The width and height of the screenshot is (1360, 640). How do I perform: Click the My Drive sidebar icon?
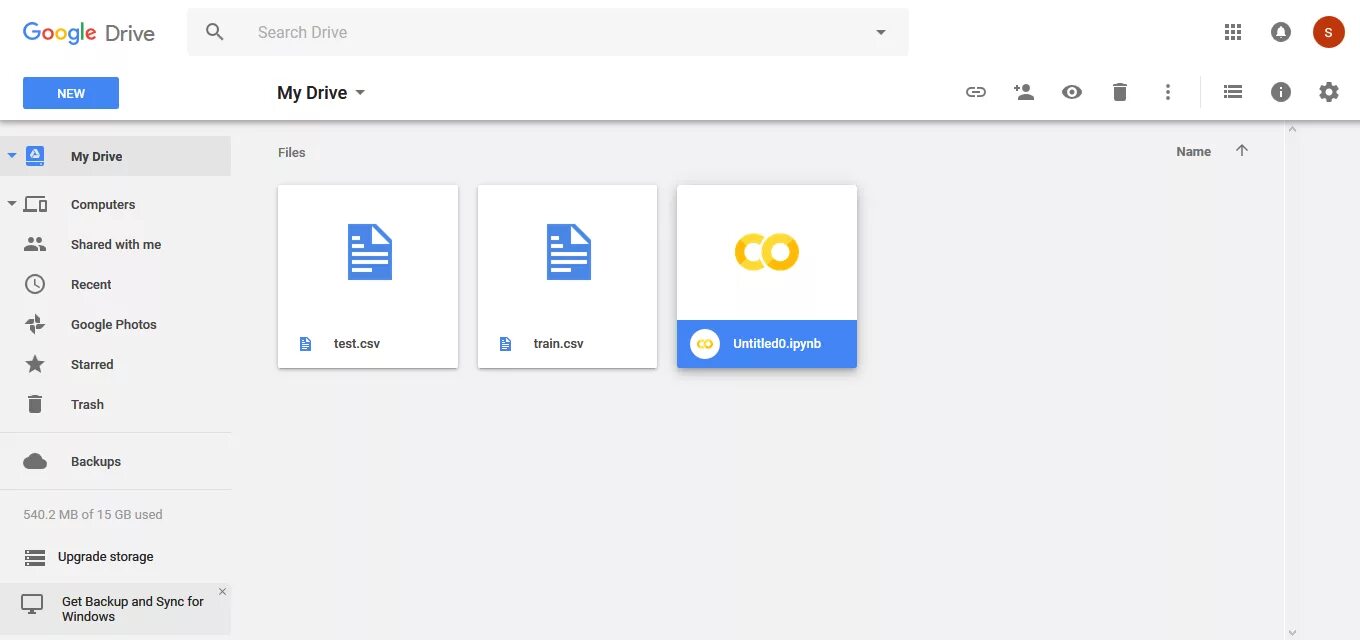coord(35,156)
